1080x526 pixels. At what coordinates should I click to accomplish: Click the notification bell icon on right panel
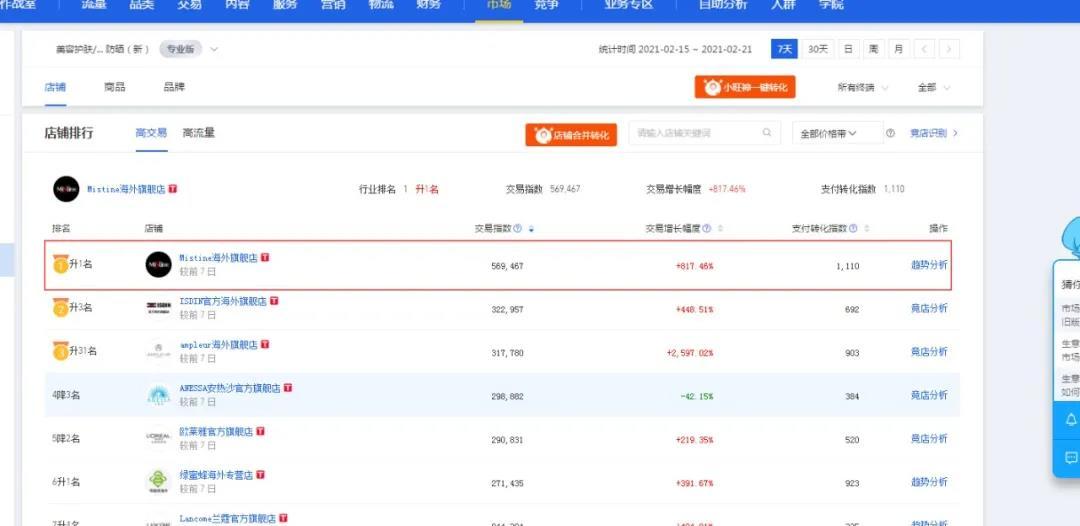click(x=1071, y=420)
